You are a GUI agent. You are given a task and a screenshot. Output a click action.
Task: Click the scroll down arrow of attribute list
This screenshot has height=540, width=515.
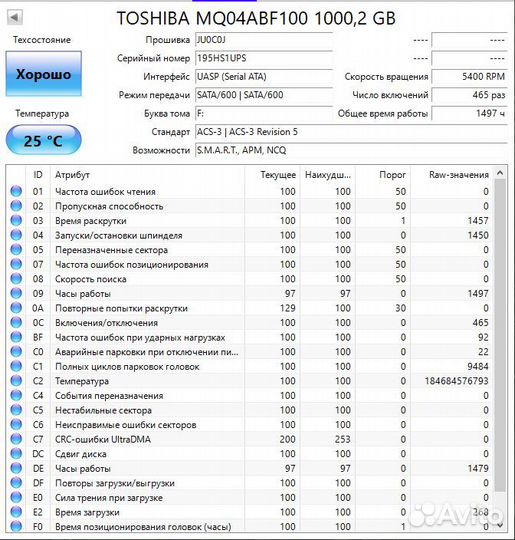(x=500, y=525)
